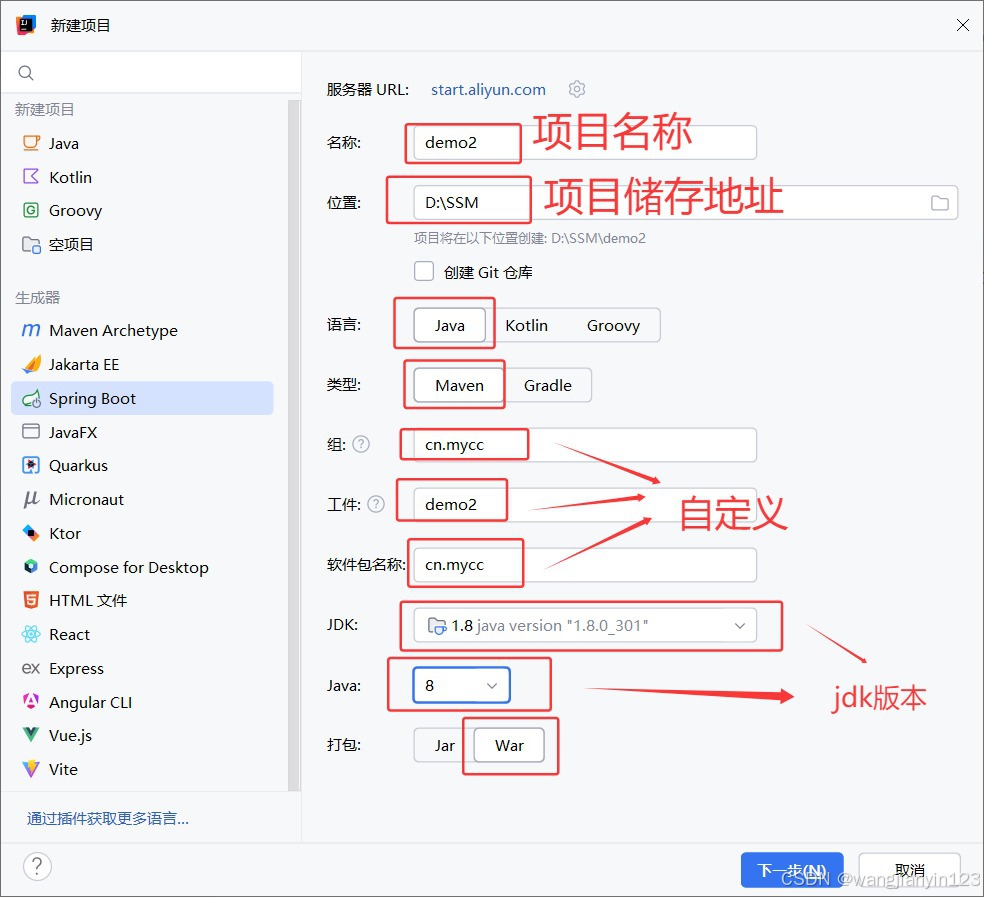This screenshot has width=984, height=897.
Task: Select the Kotlin project type
Action: click(x=142, y=177)
